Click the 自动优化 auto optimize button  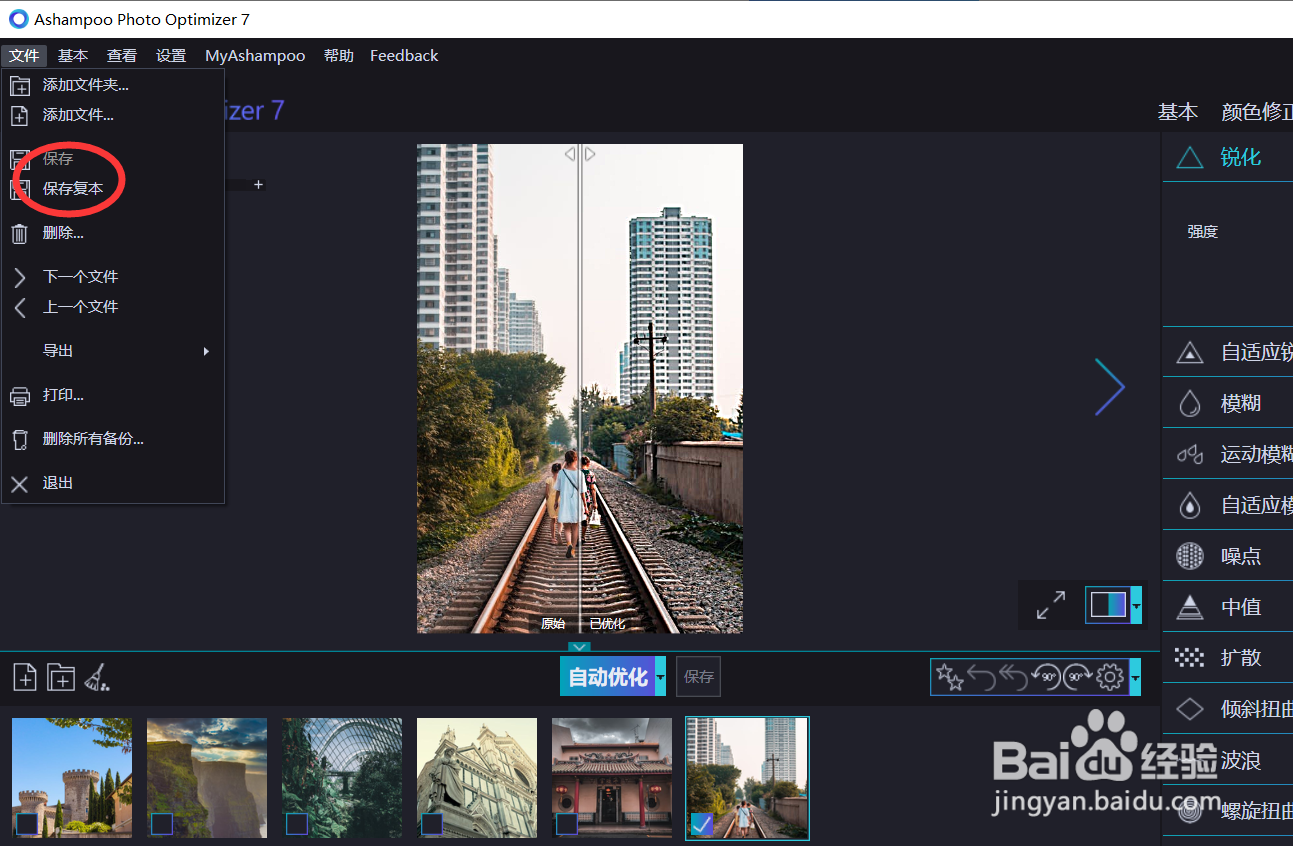[607, 677]
